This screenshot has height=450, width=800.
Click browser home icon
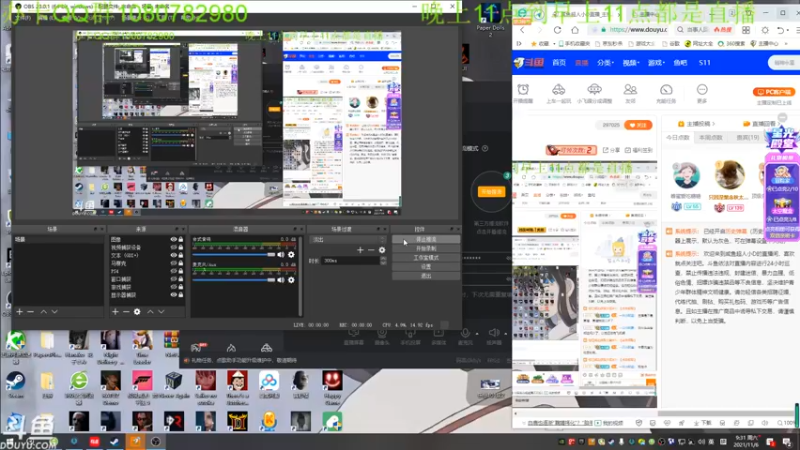pyautogui.click(x=575, y=30)
